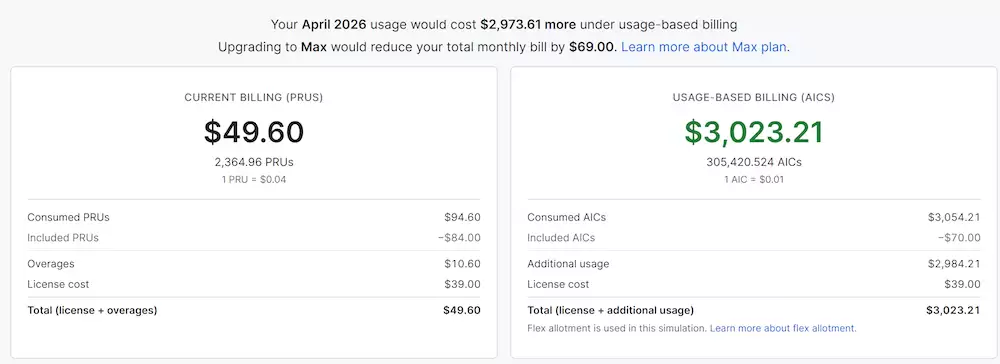Select the $3,023.21 usage-based billing amount

pyautogui.click(x=754, y=132)
